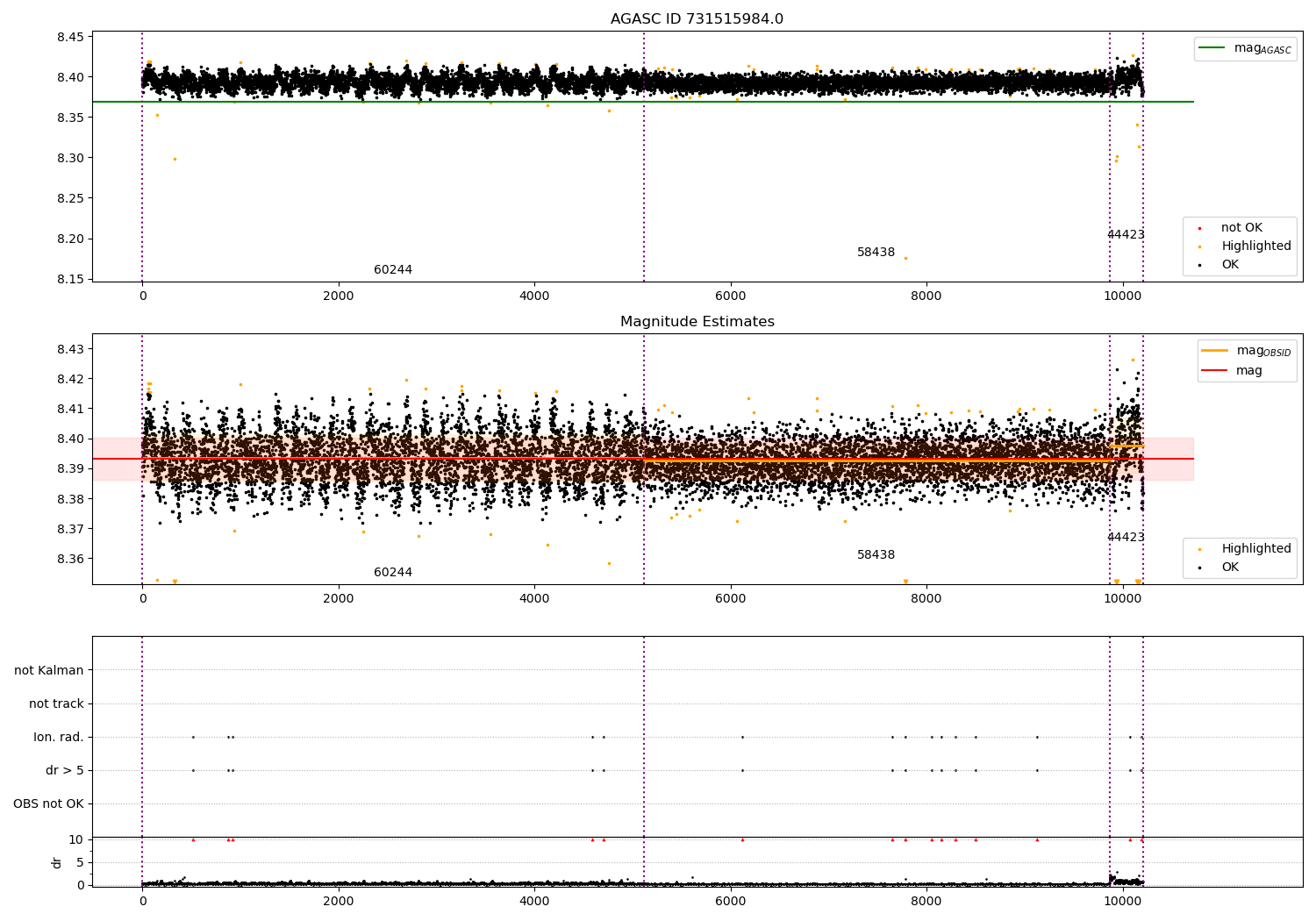1316x921 pixels.
Task: Click the 8.15 y-axis tick label
Action: (70, 279)
